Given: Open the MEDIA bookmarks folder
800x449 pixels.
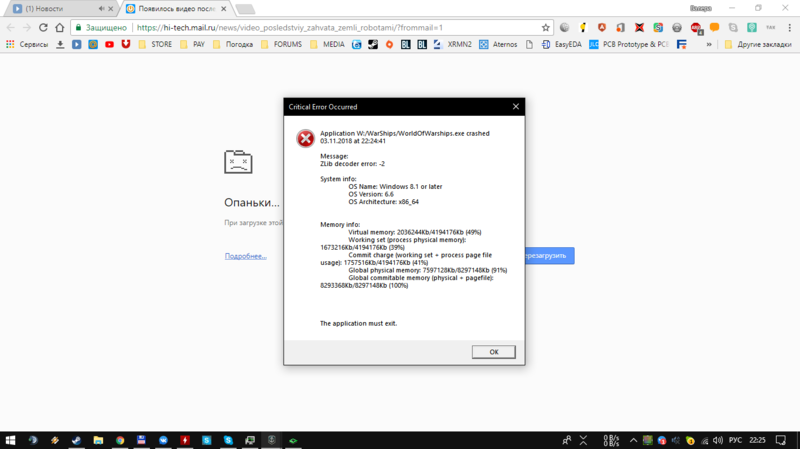Looking at the screenshot, I should click(x=327, y=44).
